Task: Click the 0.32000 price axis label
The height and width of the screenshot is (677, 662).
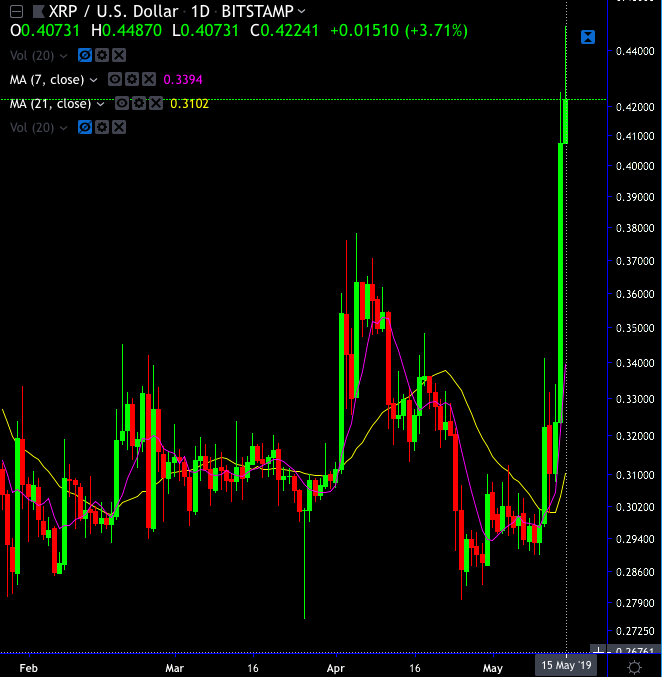Action: point(635,436)
